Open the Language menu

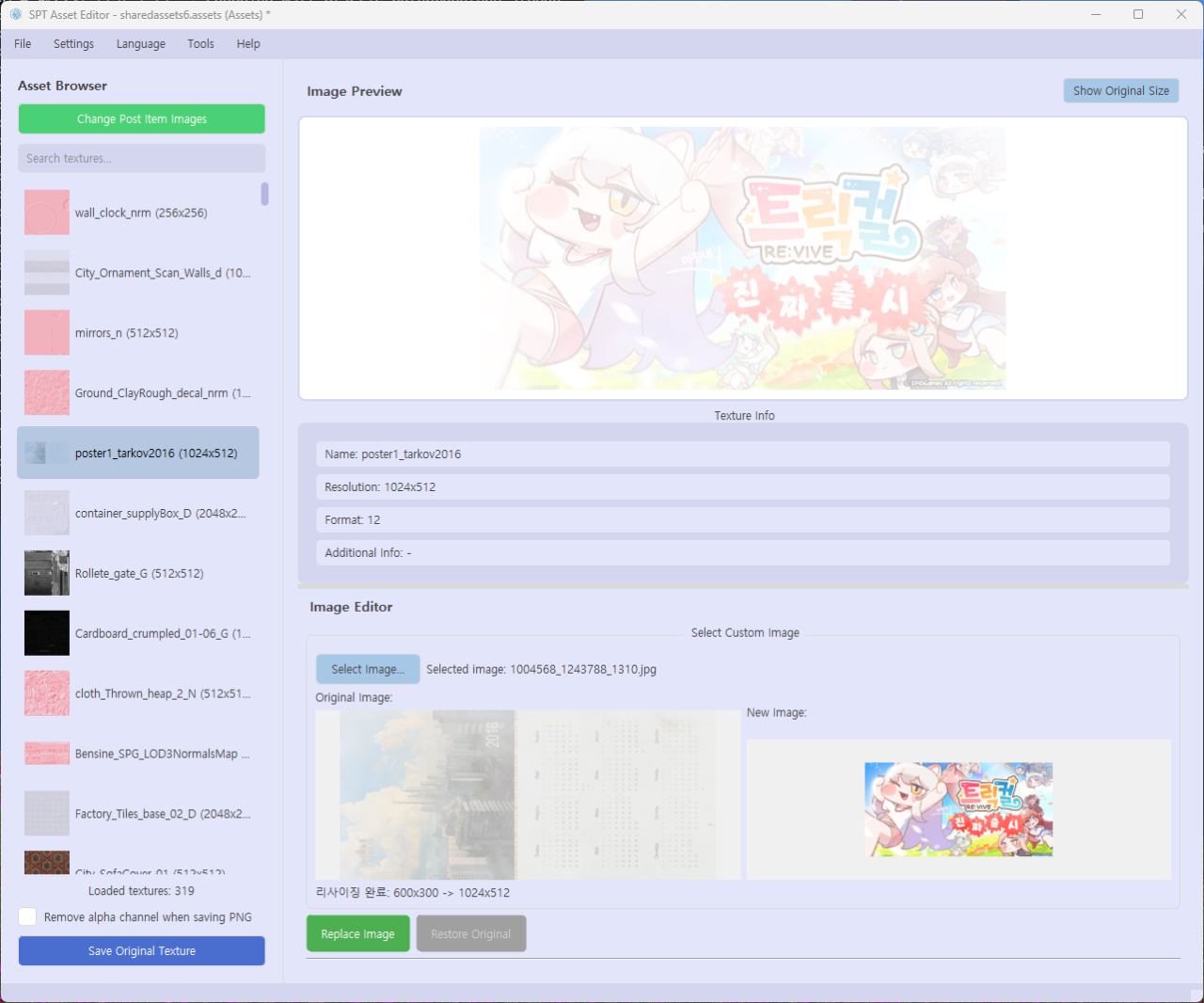click(141, 44)
